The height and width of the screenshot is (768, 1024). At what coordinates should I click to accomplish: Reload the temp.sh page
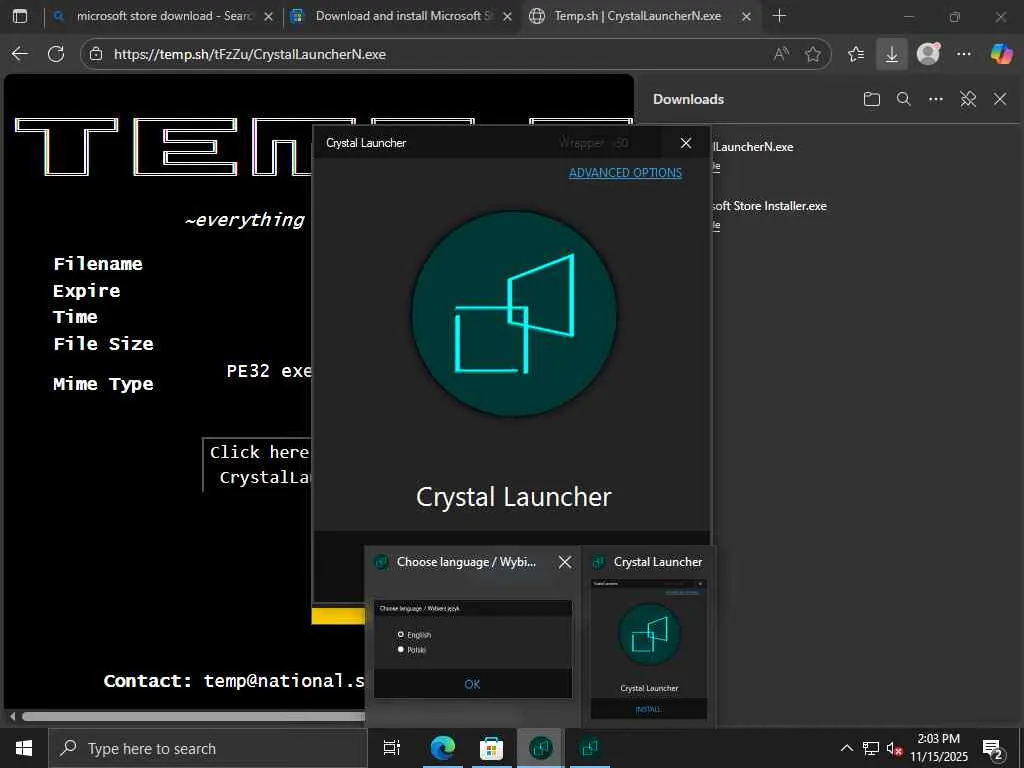coord(56,54)
